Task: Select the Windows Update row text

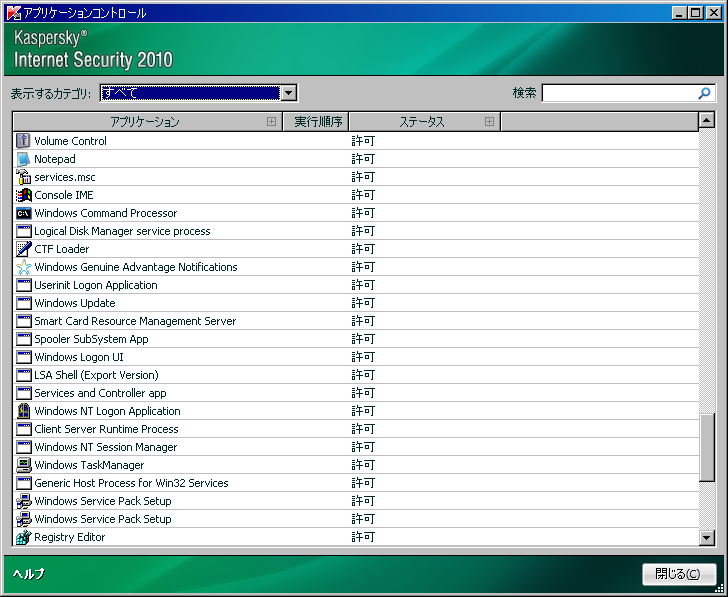Action: (x=75, y=303)
